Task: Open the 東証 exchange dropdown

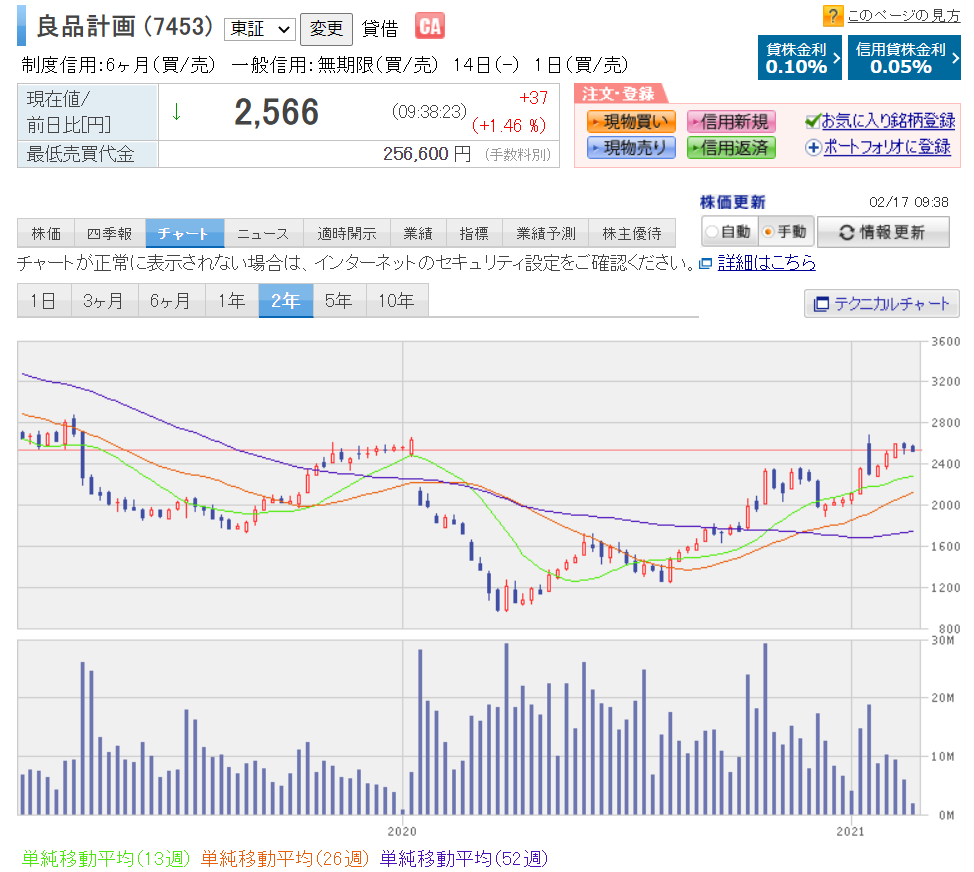Action: click(x=260, y=29)
